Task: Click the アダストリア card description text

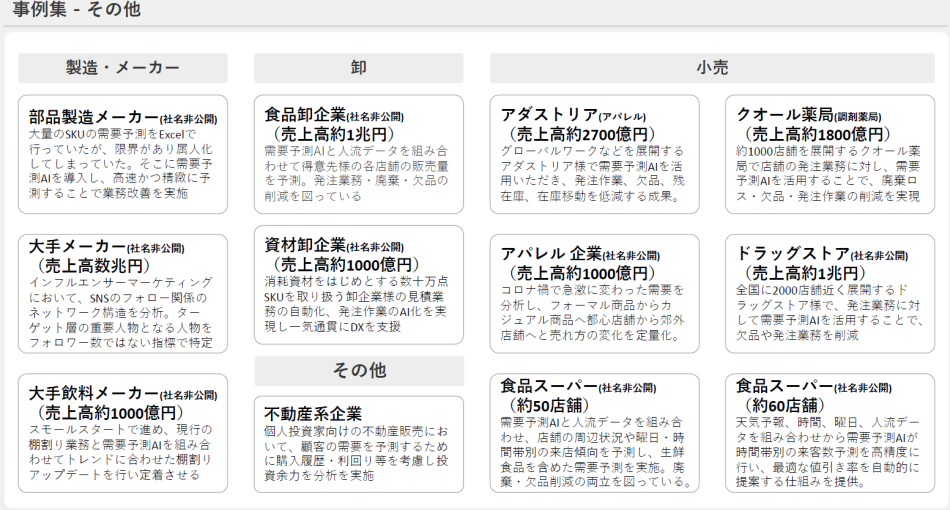Action: point(594,174)
